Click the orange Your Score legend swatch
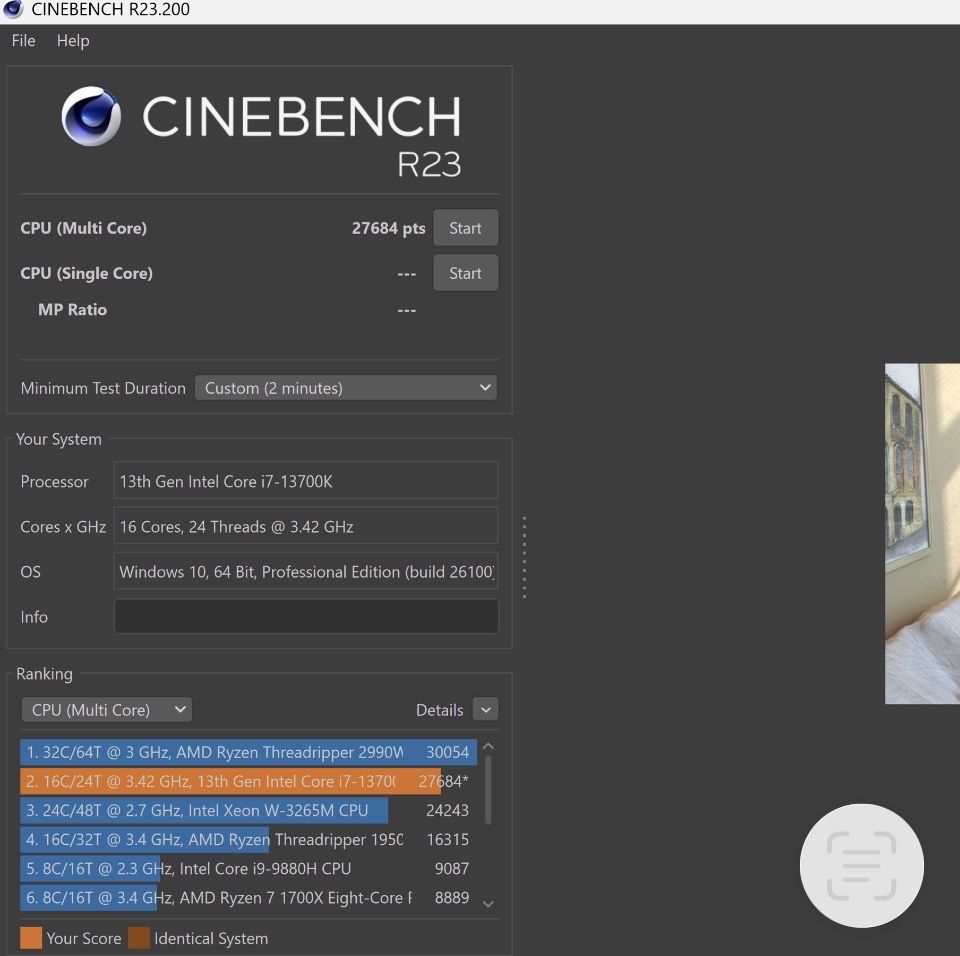 [31, 938]
